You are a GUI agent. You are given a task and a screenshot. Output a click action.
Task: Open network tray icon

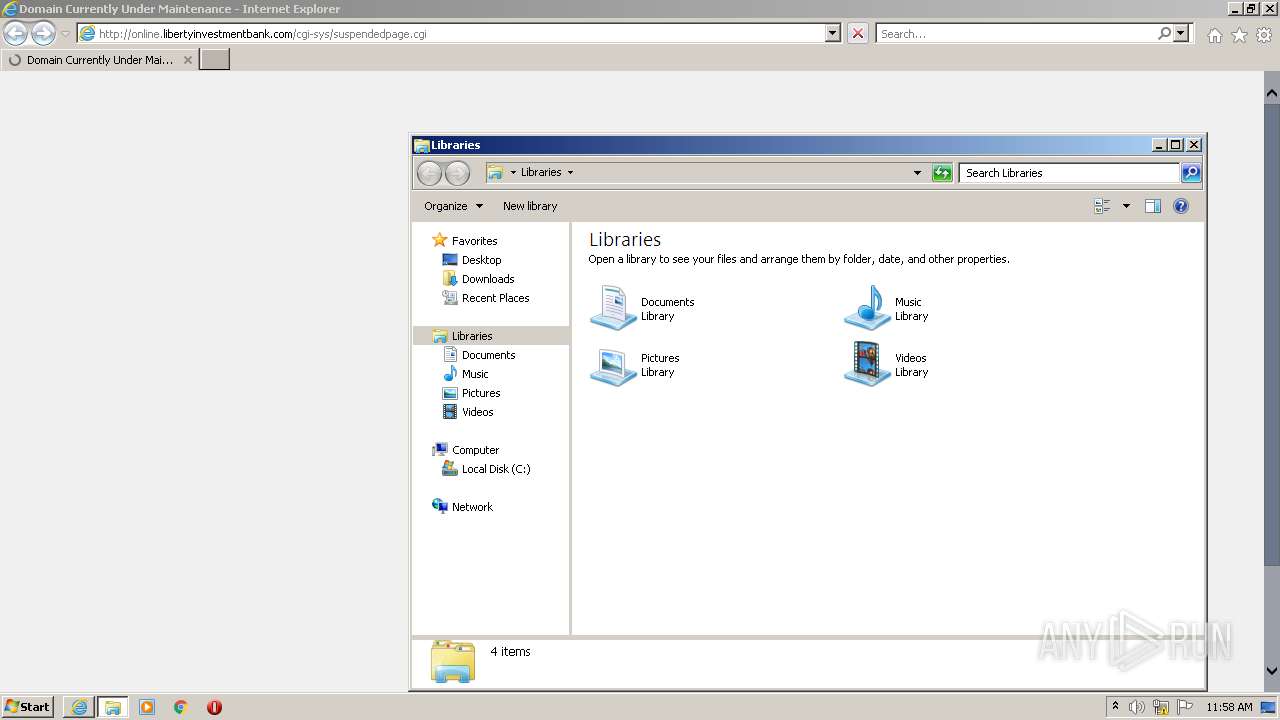coord(1161,707)
